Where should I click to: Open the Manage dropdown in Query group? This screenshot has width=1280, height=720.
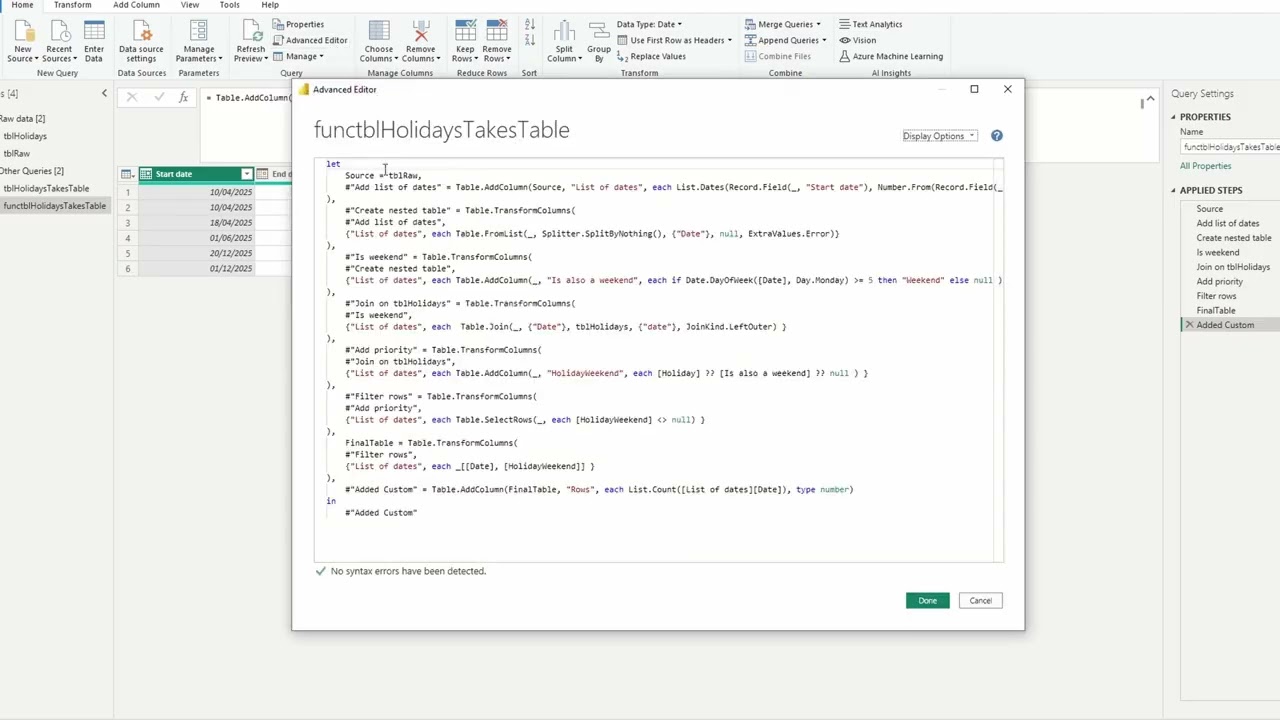tap(298, 56)
